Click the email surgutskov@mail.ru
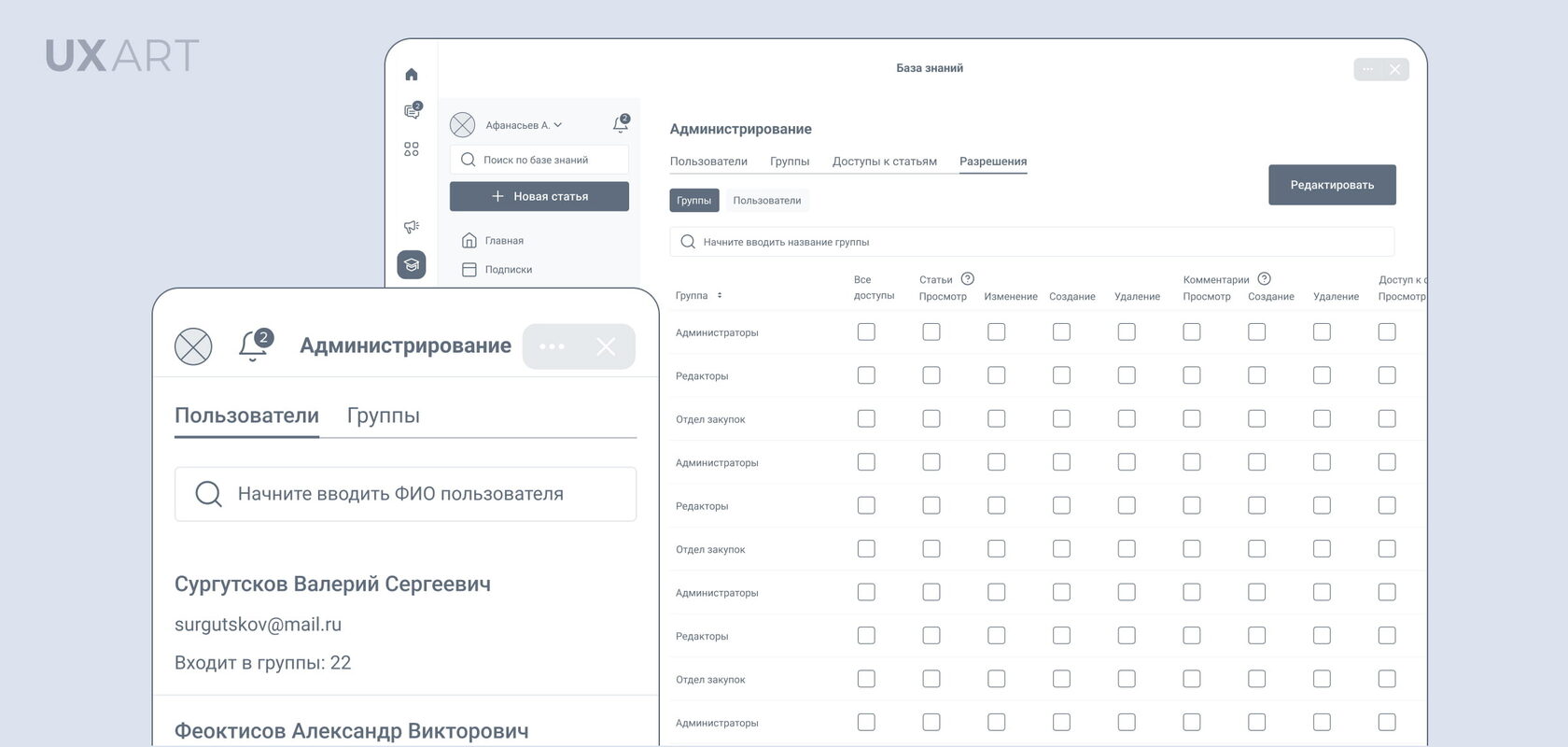 click(x=258, y=625)
